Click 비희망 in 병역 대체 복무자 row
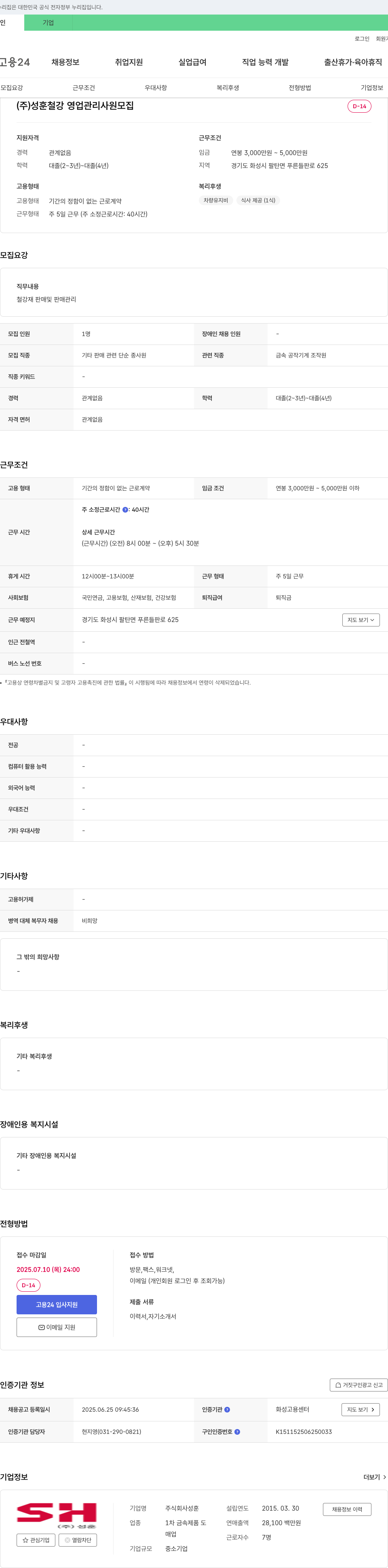This screenshot has height=1568, width=388. pyautogui.click(x=90, y=921)
